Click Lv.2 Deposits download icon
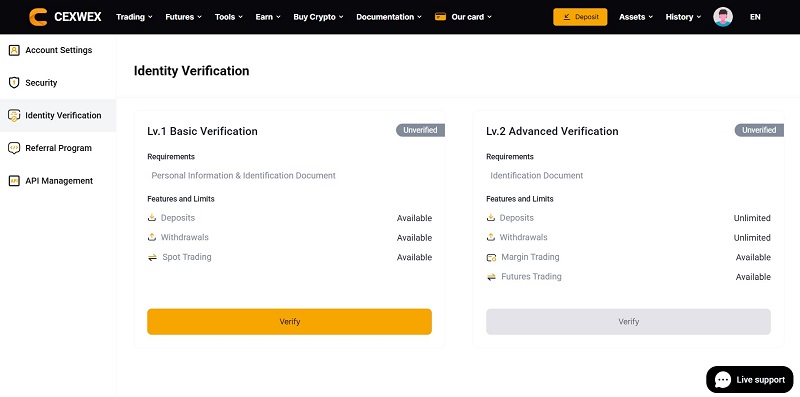The image size is (800, 397). (x=491, y=218)
